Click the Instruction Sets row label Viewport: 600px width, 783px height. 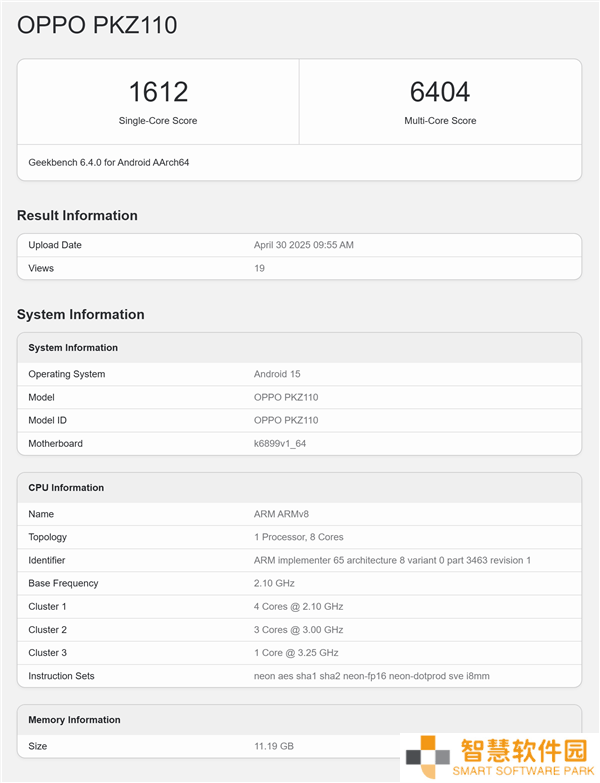[x=61, y=676]
